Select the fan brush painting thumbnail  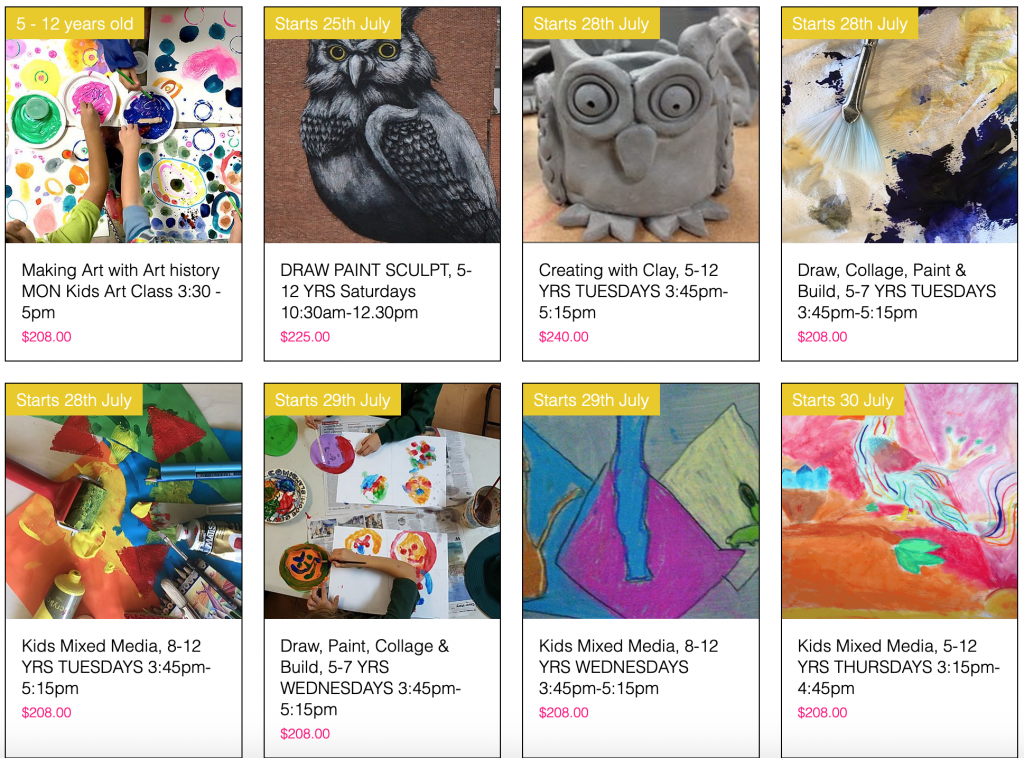[x=899, y=125]
